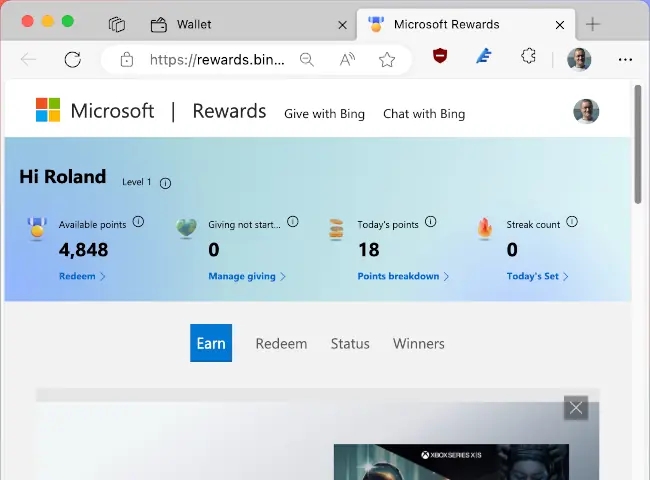Close the Wallet tab

click(342, 25)
